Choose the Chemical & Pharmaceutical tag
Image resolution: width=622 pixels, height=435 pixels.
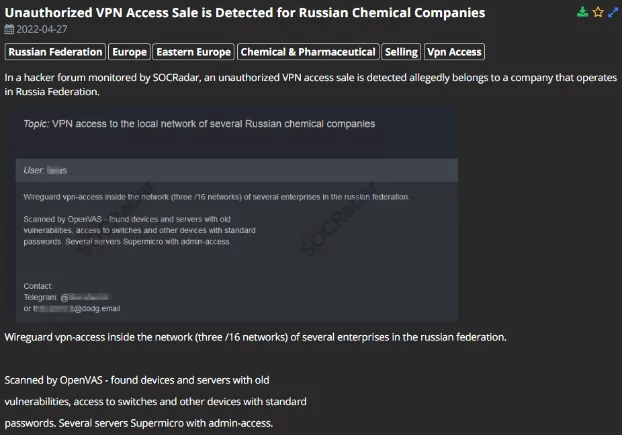308,52
